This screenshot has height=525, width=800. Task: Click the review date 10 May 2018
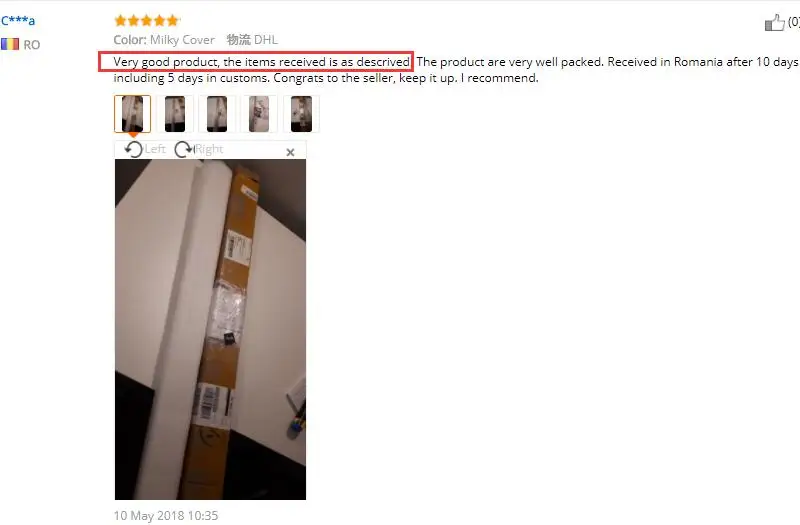166,515
